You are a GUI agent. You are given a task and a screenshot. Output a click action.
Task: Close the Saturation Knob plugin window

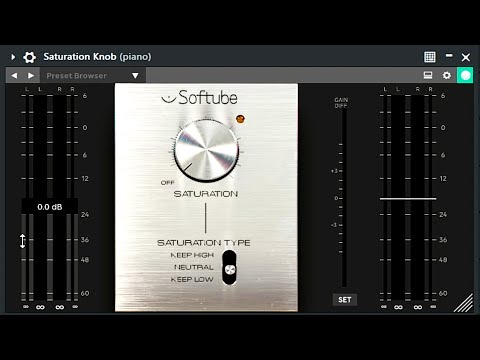click(x=466, y=57)
